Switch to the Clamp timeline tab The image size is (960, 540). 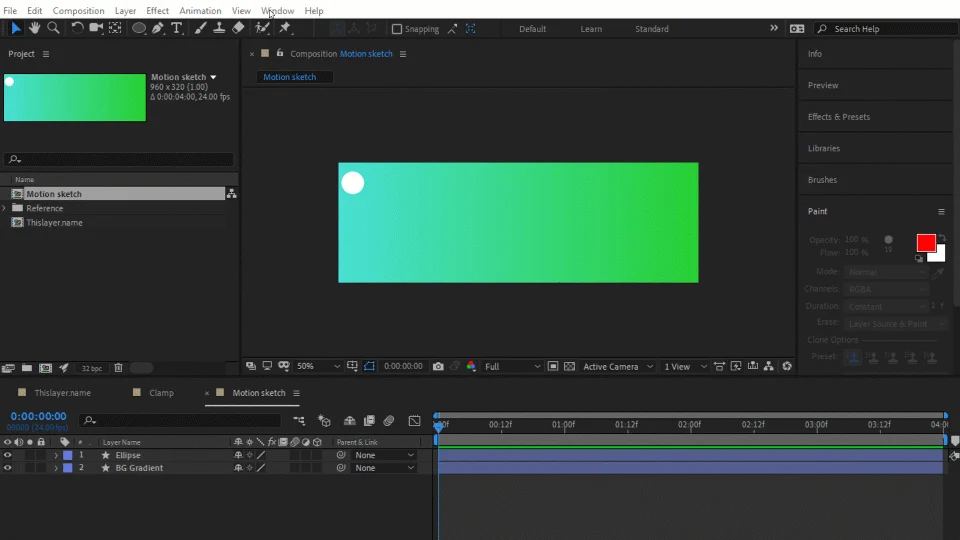tap(161, 392)
